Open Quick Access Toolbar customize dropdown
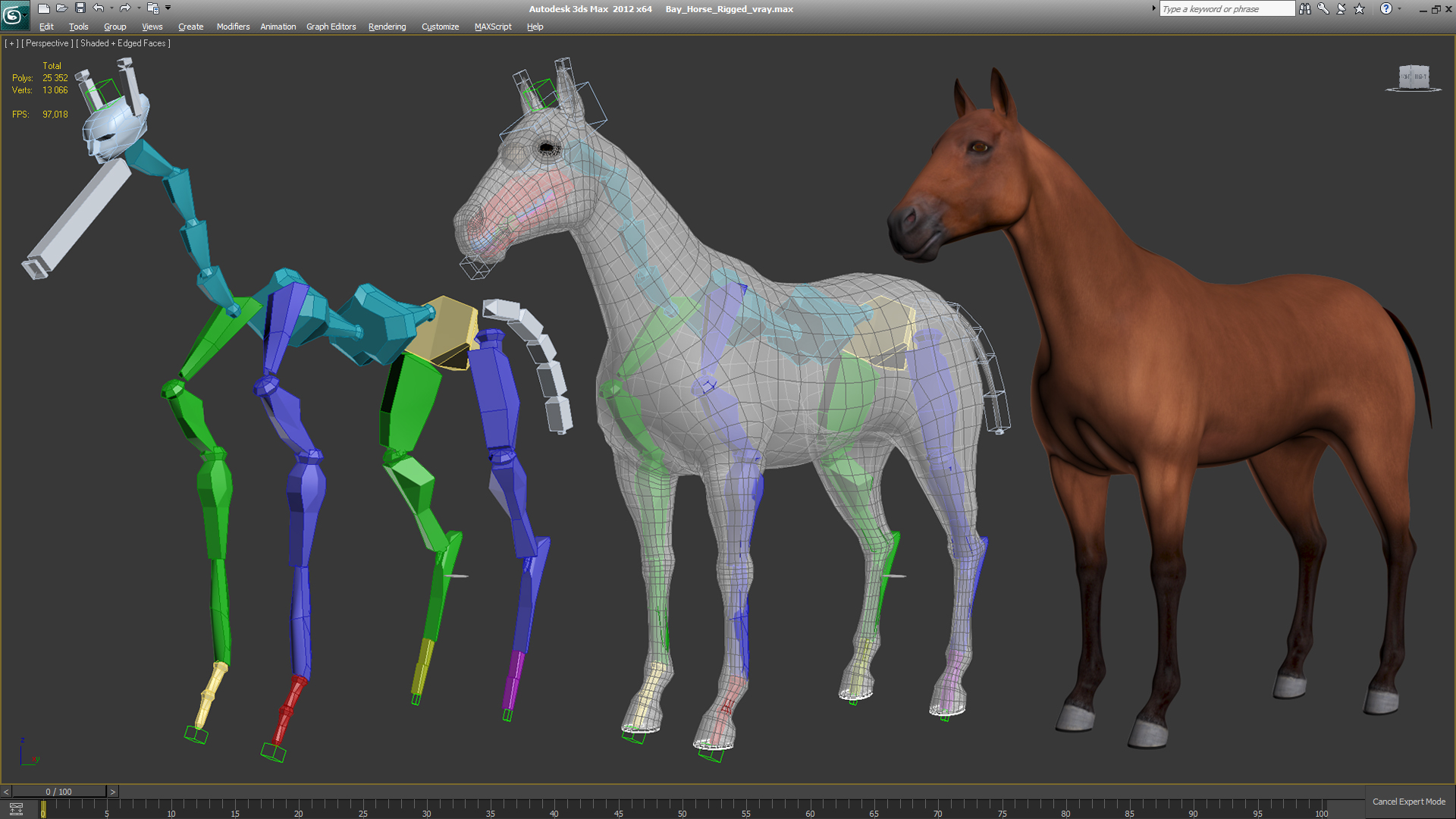The image size is (1456, 819). tap(168, 8)
